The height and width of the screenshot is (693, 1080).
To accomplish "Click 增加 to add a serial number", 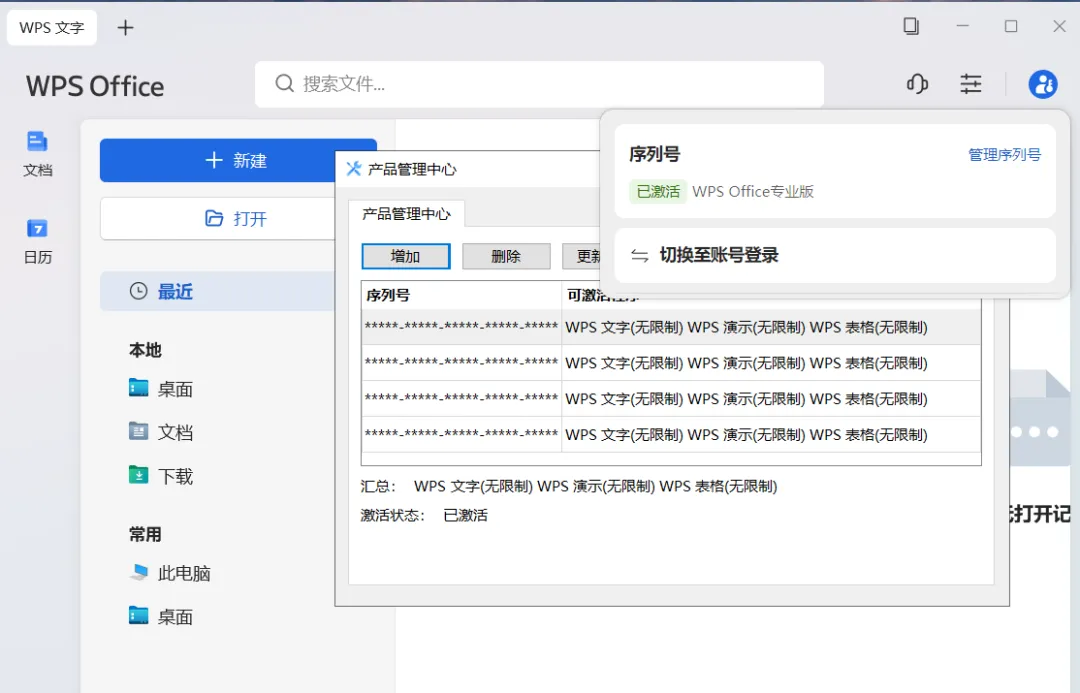I will (406, 256).
